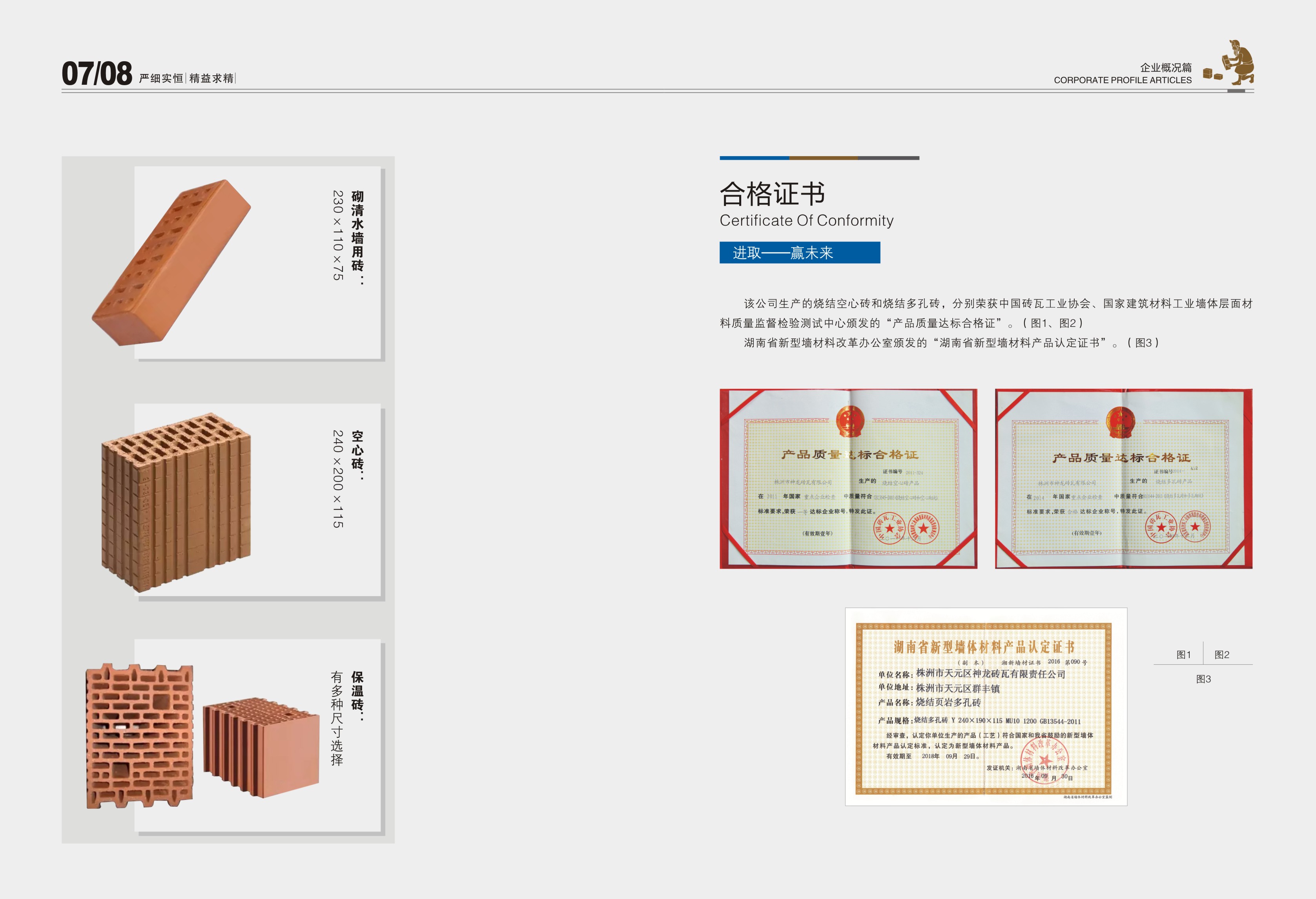Screen dimensions: 1316x899
Task: Open the right 产品质量达标合格证 certificate photo
Action: click(1123, 479)
